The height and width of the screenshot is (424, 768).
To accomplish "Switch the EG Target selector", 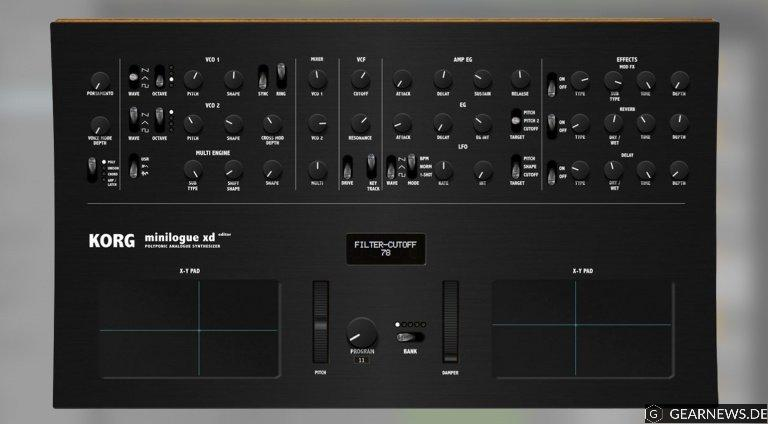I will pyautogui.click(x=516, y=120).
